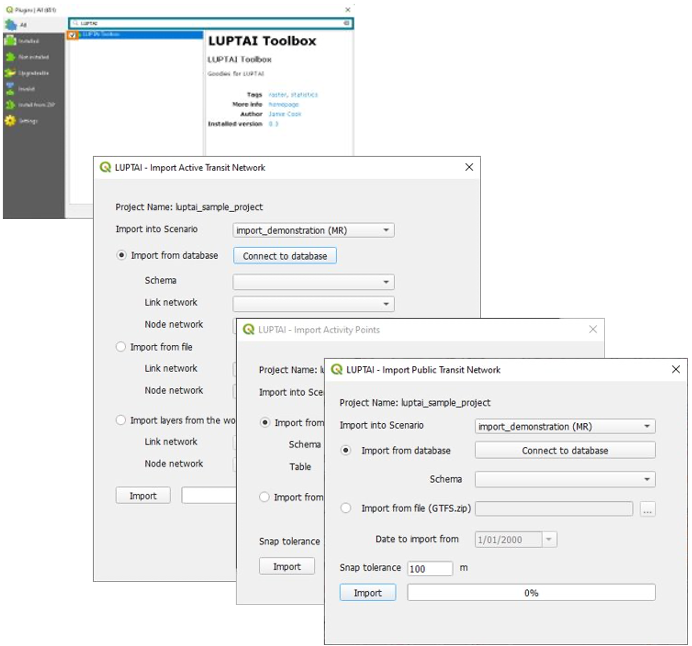Select Import from file (GTFS.zip) radio button
This screenshot has width=692, height=646.
(346, 508)
